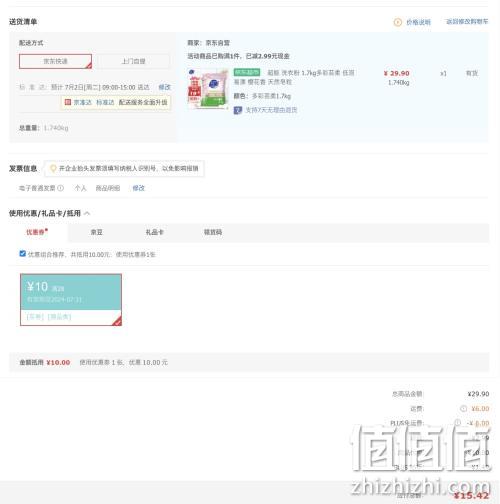This screenshot has width=500, height=504.
Task: Deselect the ¥10 coupon card
Action: 71,300
